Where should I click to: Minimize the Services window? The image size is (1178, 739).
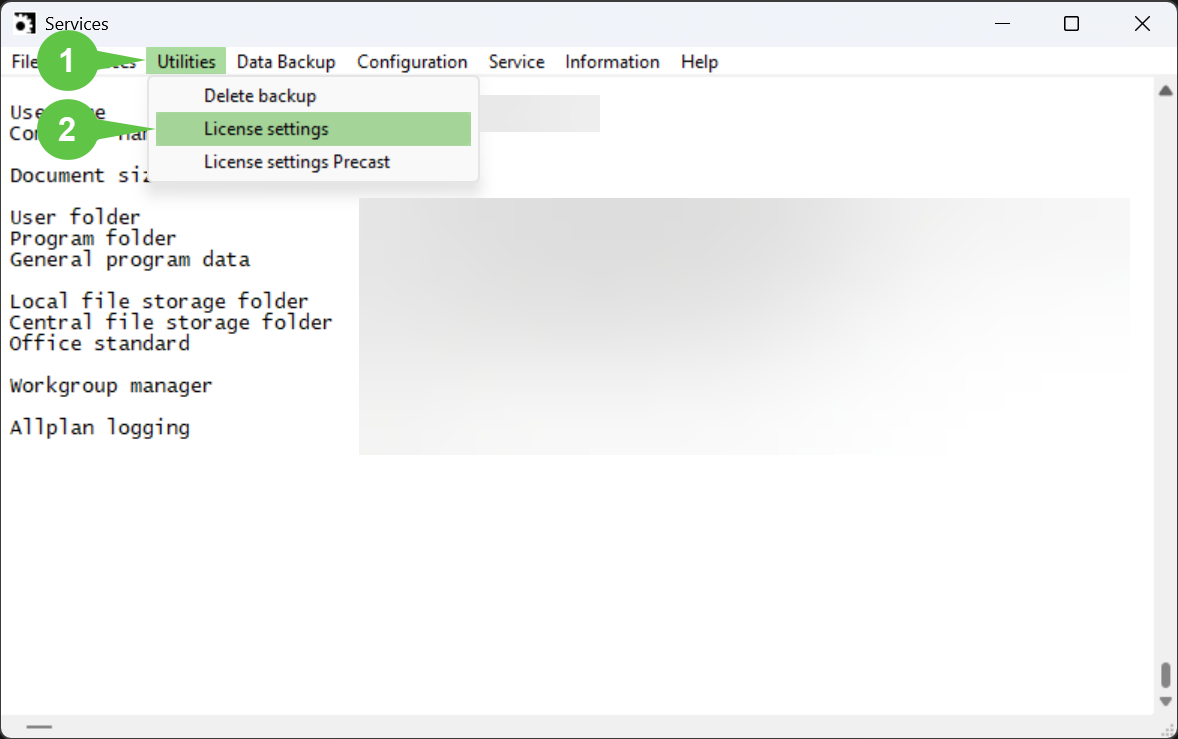(x=1002, y=24)
